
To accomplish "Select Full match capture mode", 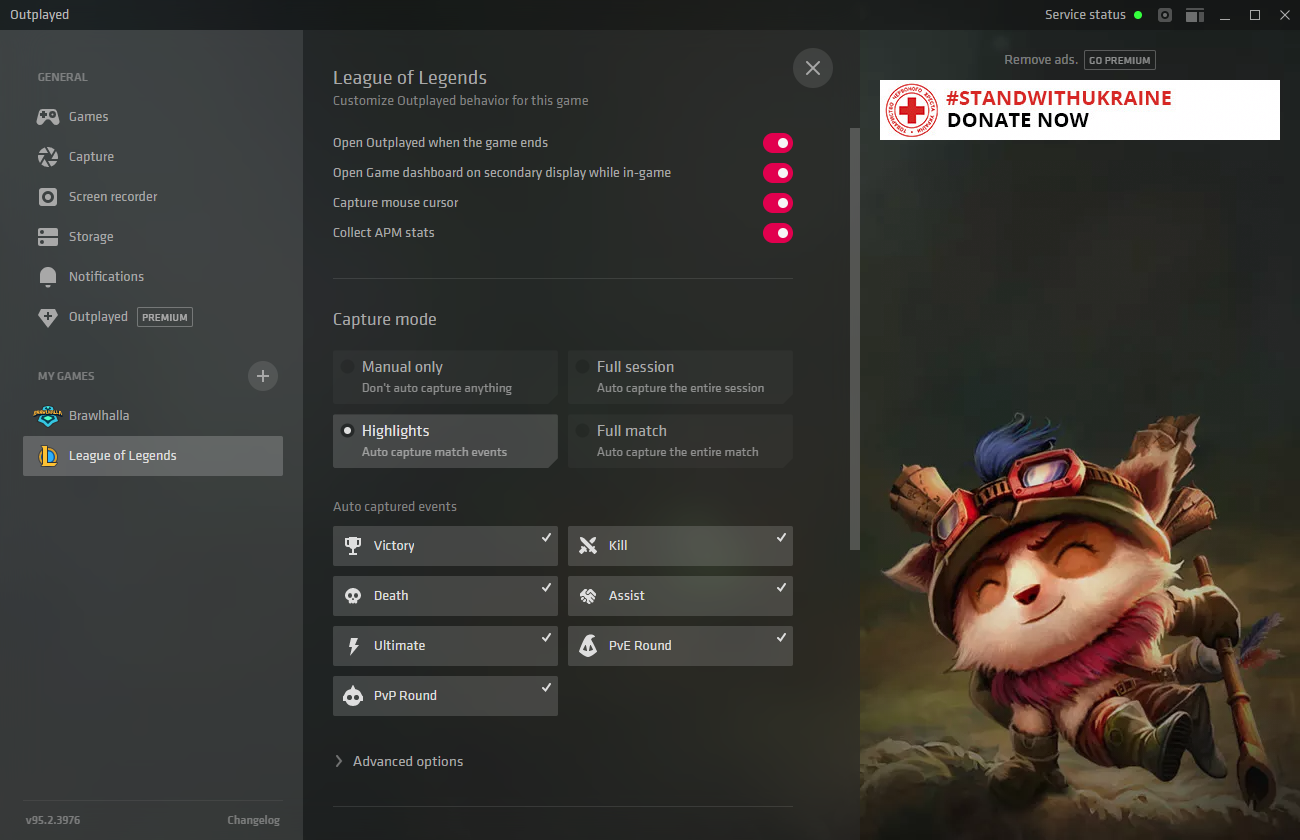I will [680, 441].
